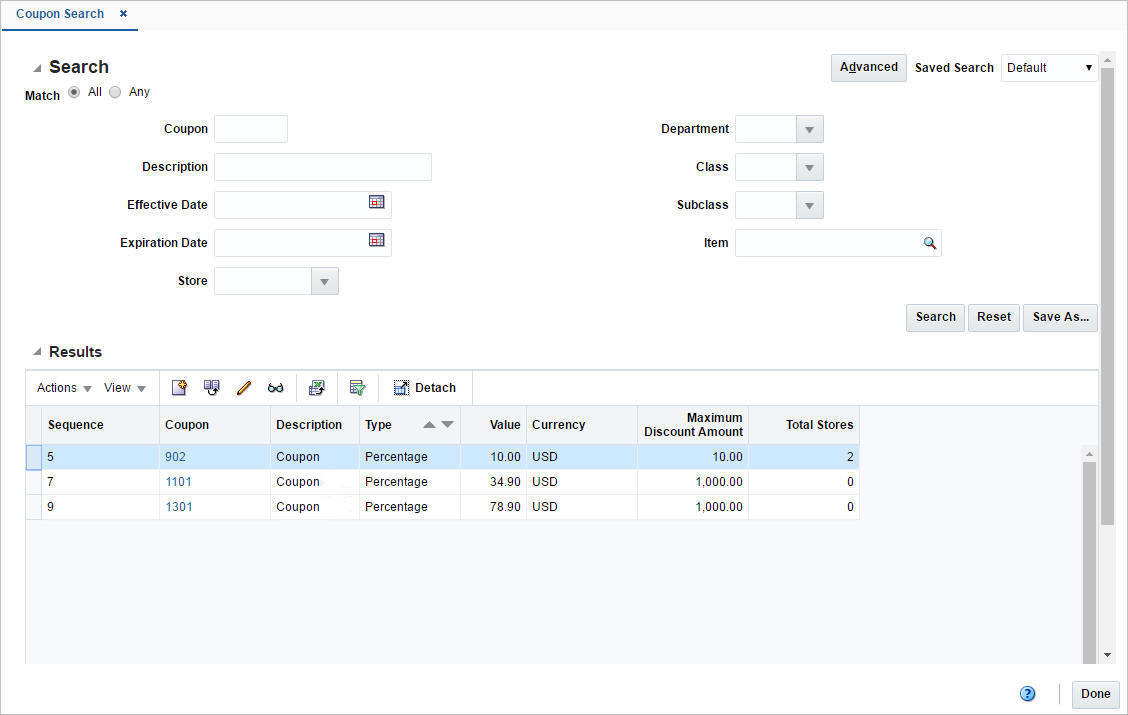Click the Total Stores column header
The height and width of the screenshot is (715, 1128).
pos(804,425)
